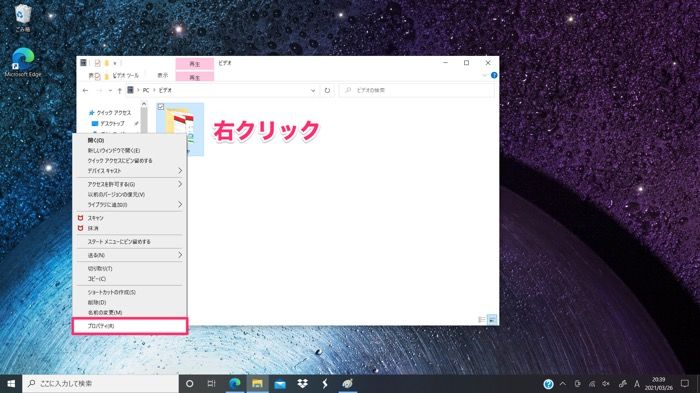
Task: Expand the ライブラリに追加 submenu
Action: [180, 205]
